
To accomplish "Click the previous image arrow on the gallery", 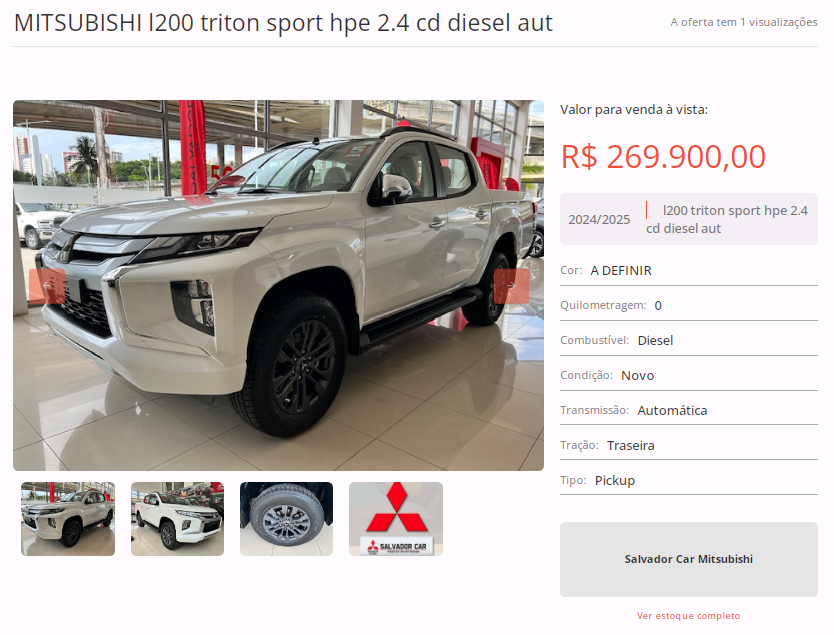I will (47, 286).
